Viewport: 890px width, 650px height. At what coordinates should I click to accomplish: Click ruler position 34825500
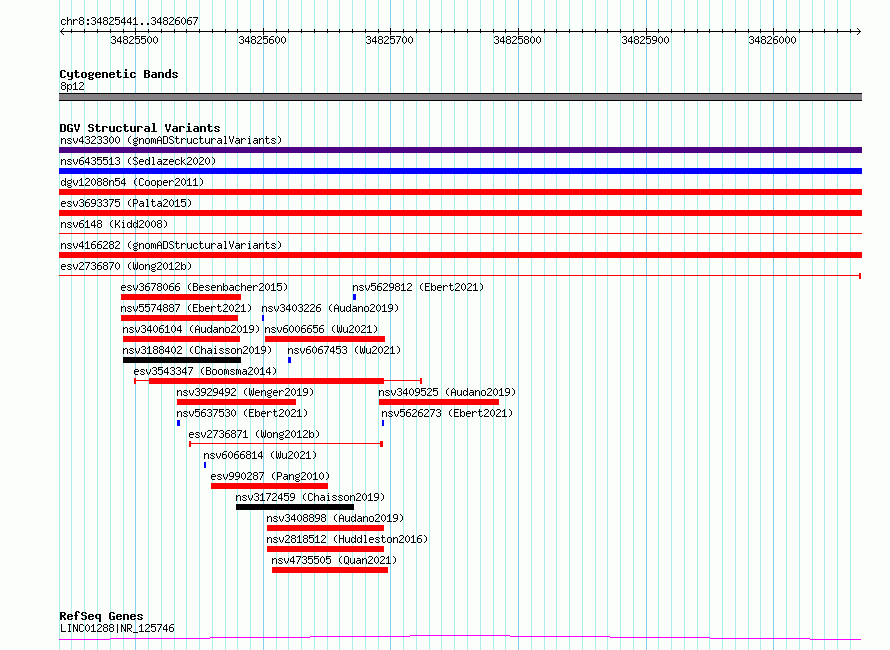tap(135, 40)
